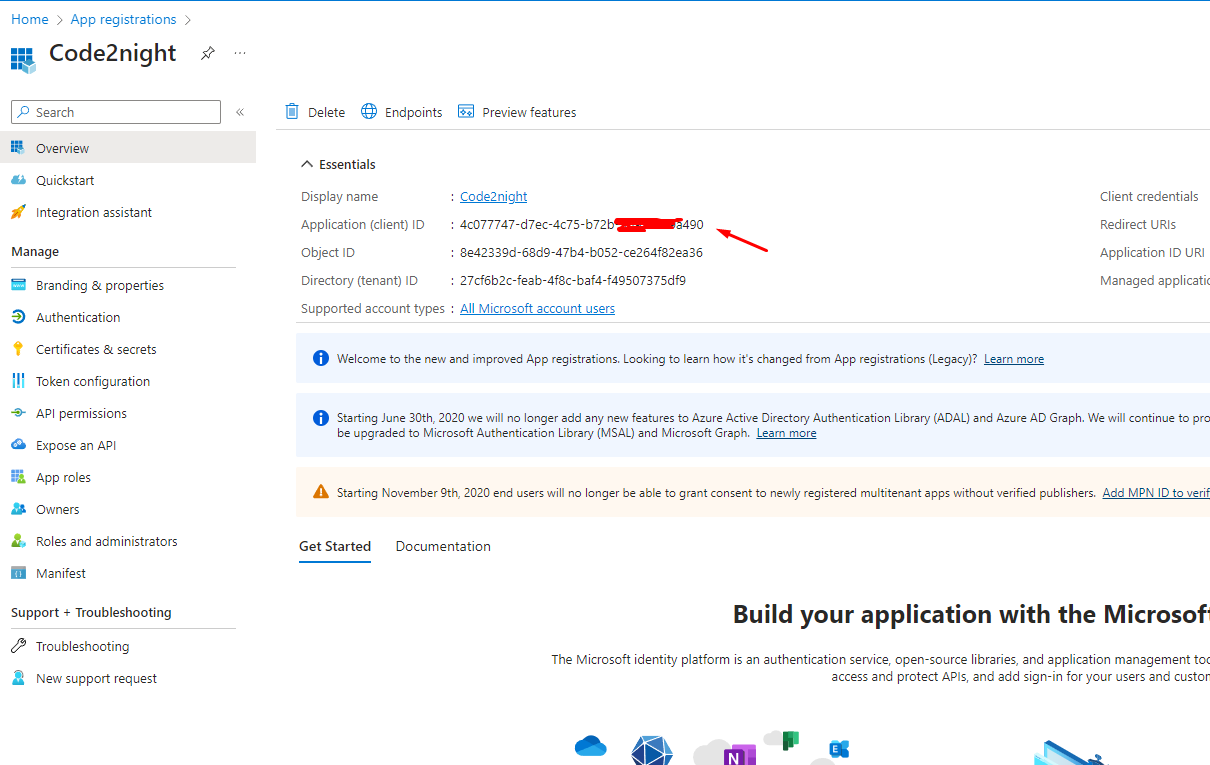Select the Directory (tenant) ID value
This screenshot has width=1210, height=765.
point(573,281)
